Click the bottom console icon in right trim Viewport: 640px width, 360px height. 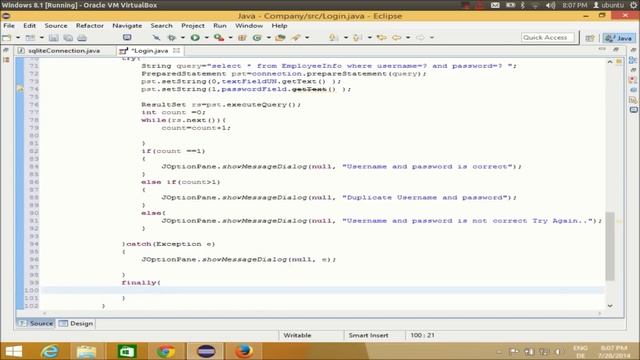[633, 110]
